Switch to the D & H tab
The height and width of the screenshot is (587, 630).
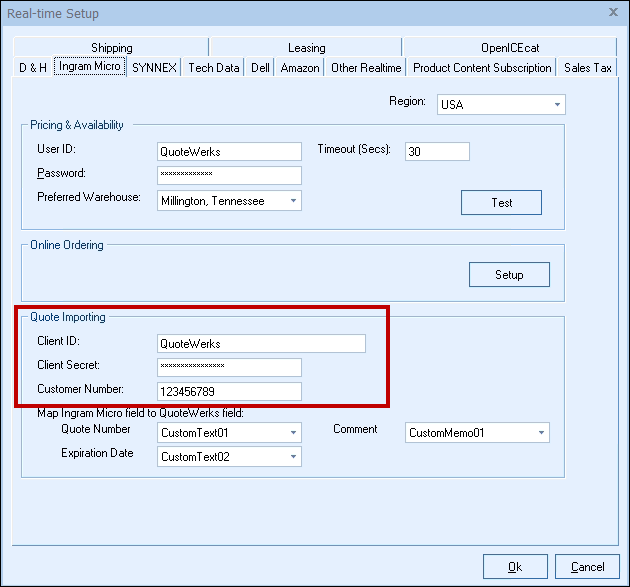(x=33, y=67)
